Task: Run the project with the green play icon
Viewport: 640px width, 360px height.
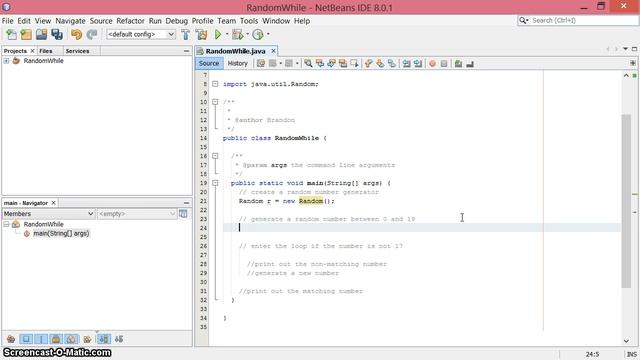Action: 218,35
